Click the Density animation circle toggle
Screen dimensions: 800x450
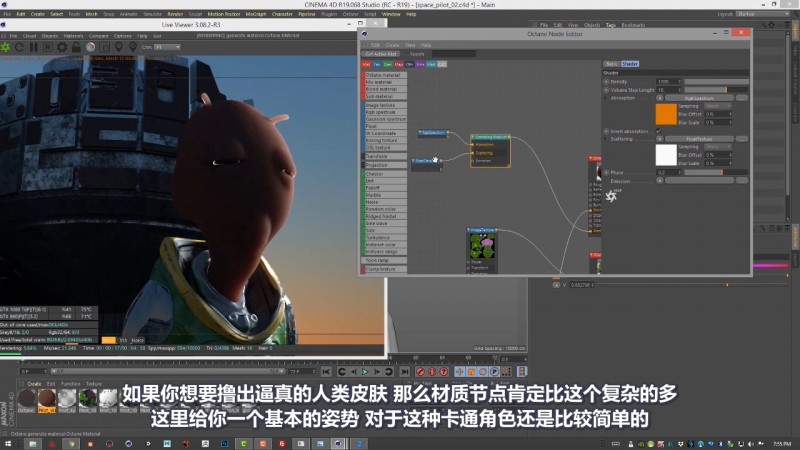point(606,82)
